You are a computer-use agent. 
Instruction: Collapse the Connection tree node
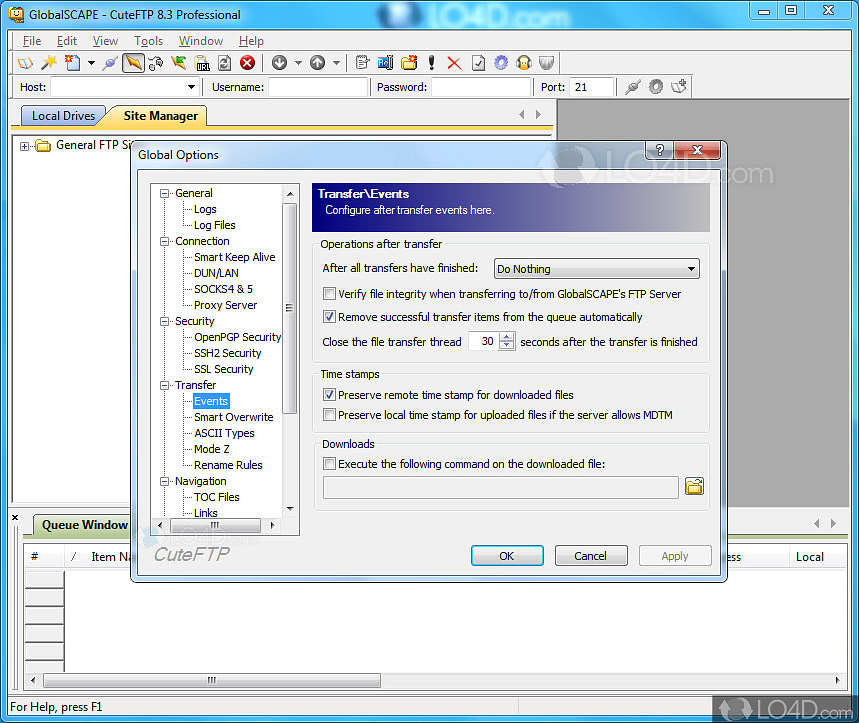tap(164, 242)
